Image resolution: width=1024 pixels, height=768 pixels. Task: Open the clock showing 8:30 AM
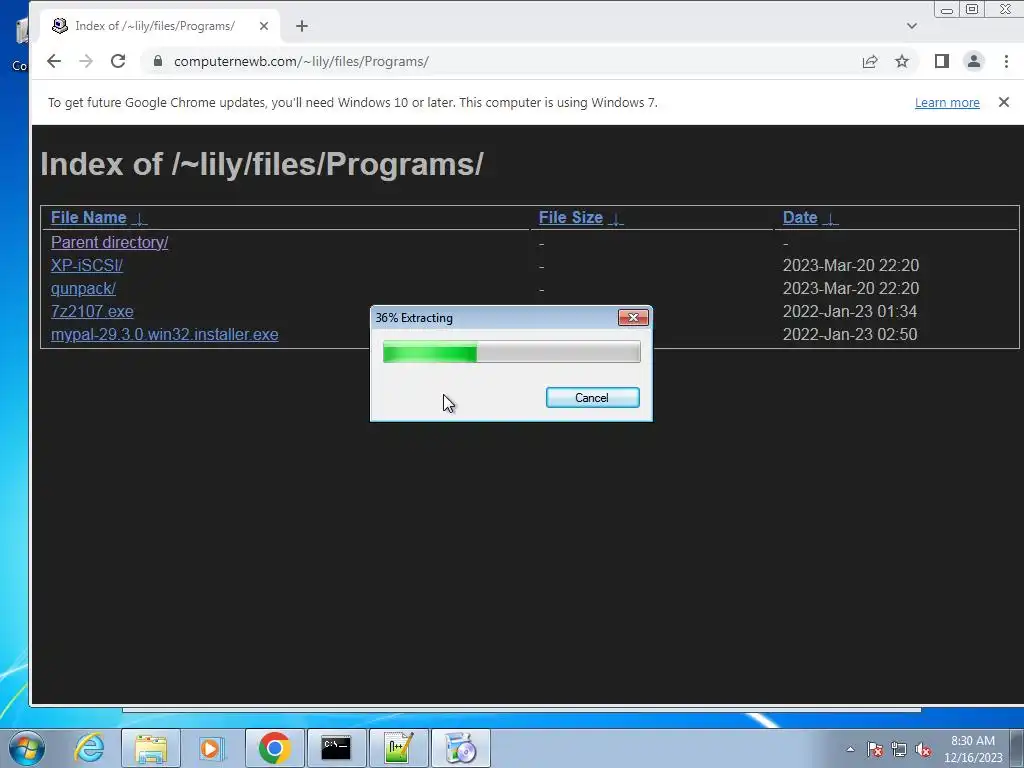973,749
